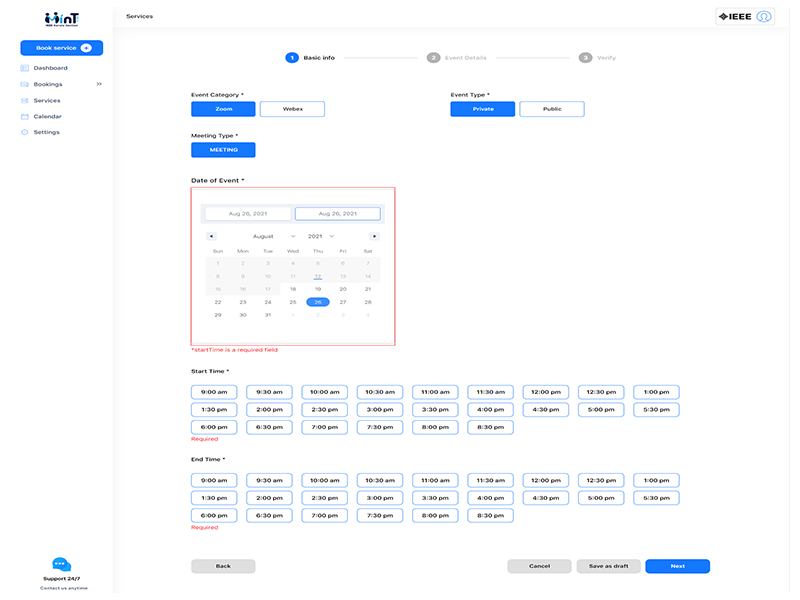Open the 2021 year dropdown
Viewport: 800px width, 600px height.
[x=322, y=236]
